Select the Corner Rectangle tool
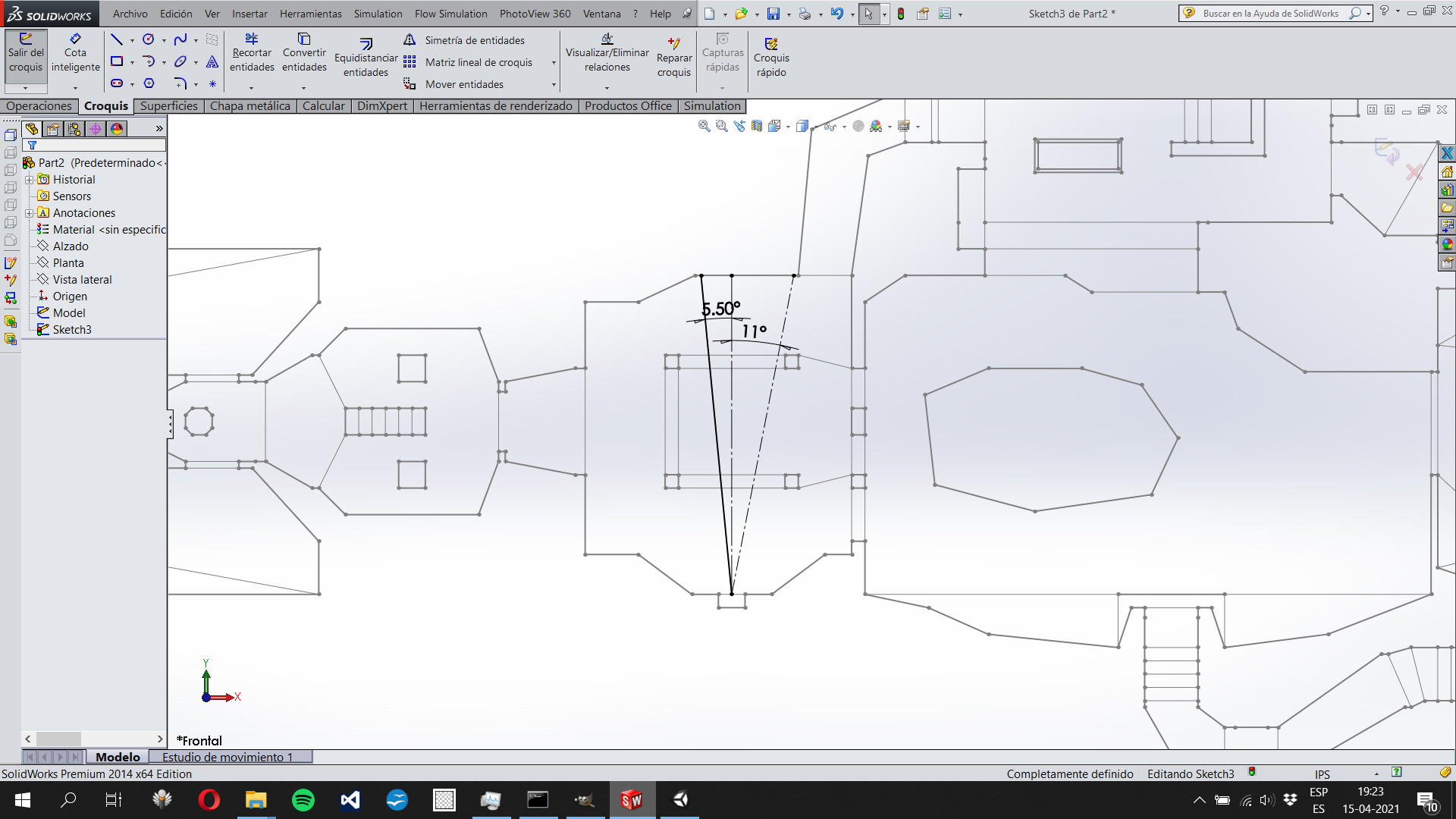Image resolution: width=1456 pixels, height=819 pixels. click(117, 61)
